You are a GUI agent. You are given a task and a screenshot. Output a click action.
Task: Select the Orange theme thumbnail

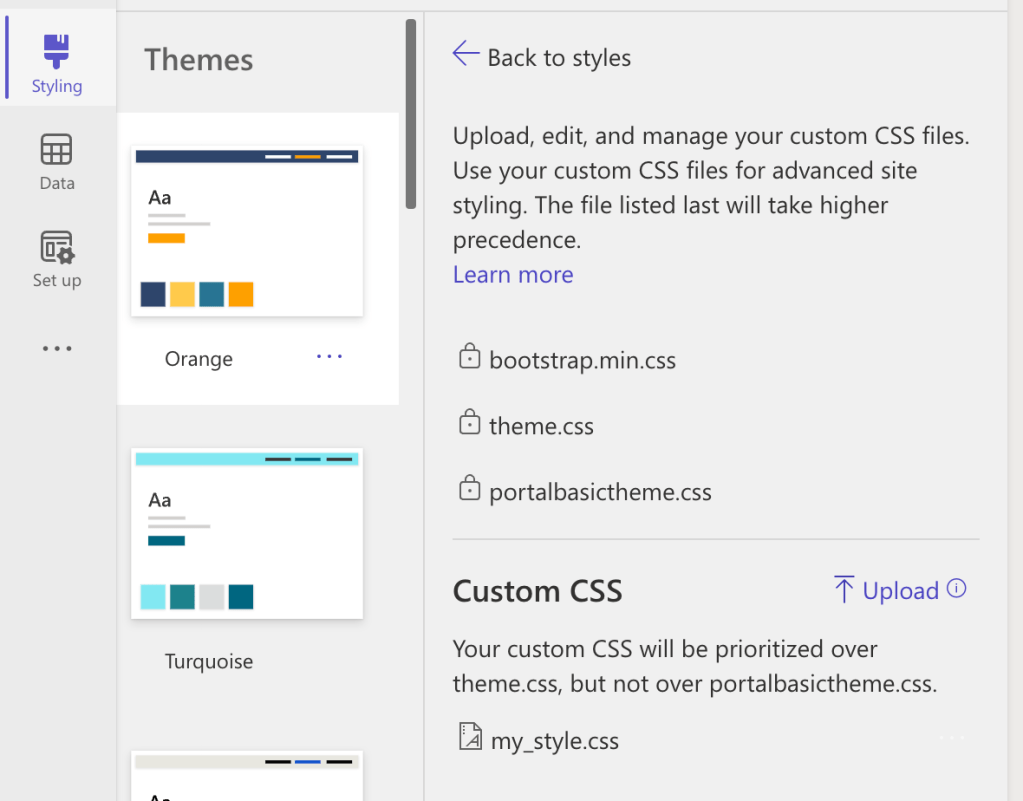tap(247, 232)
